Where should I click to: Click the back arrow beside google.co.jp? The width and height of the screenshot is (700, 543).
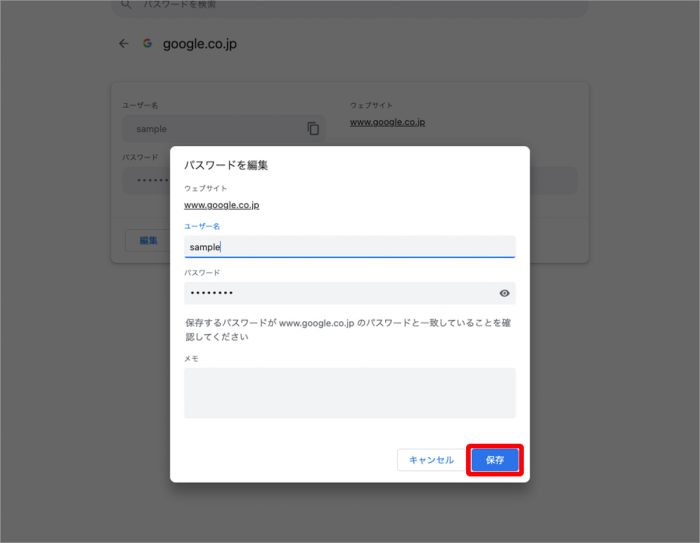tap(123, 44)
